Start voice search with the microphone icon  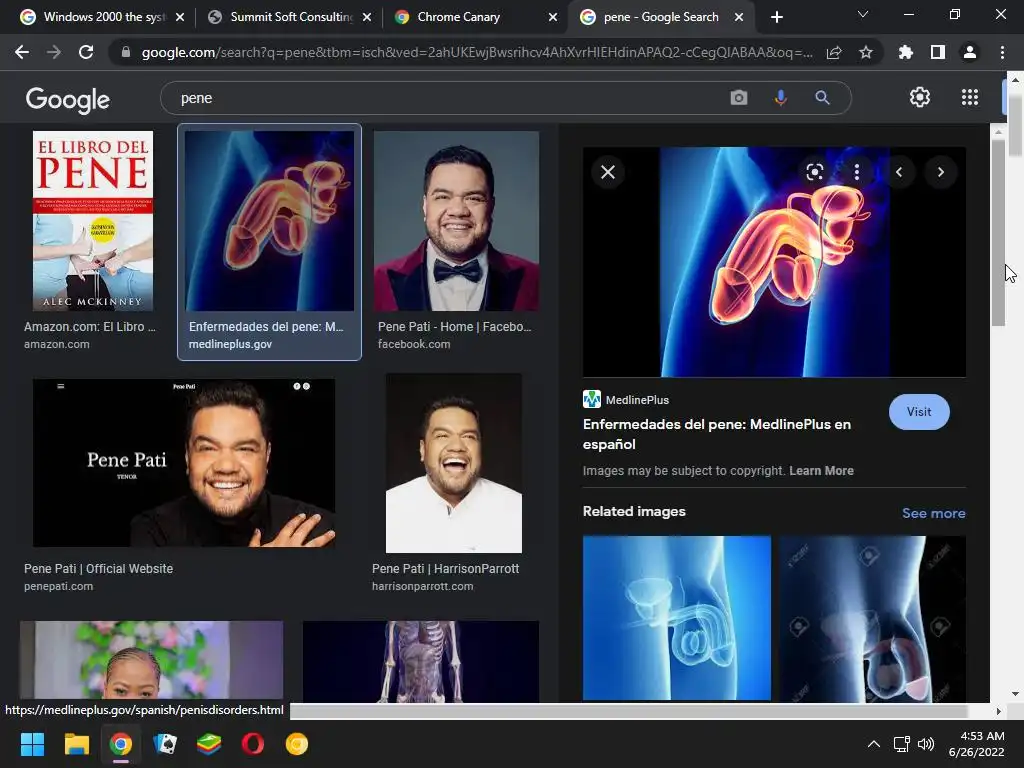pos(780,98)
